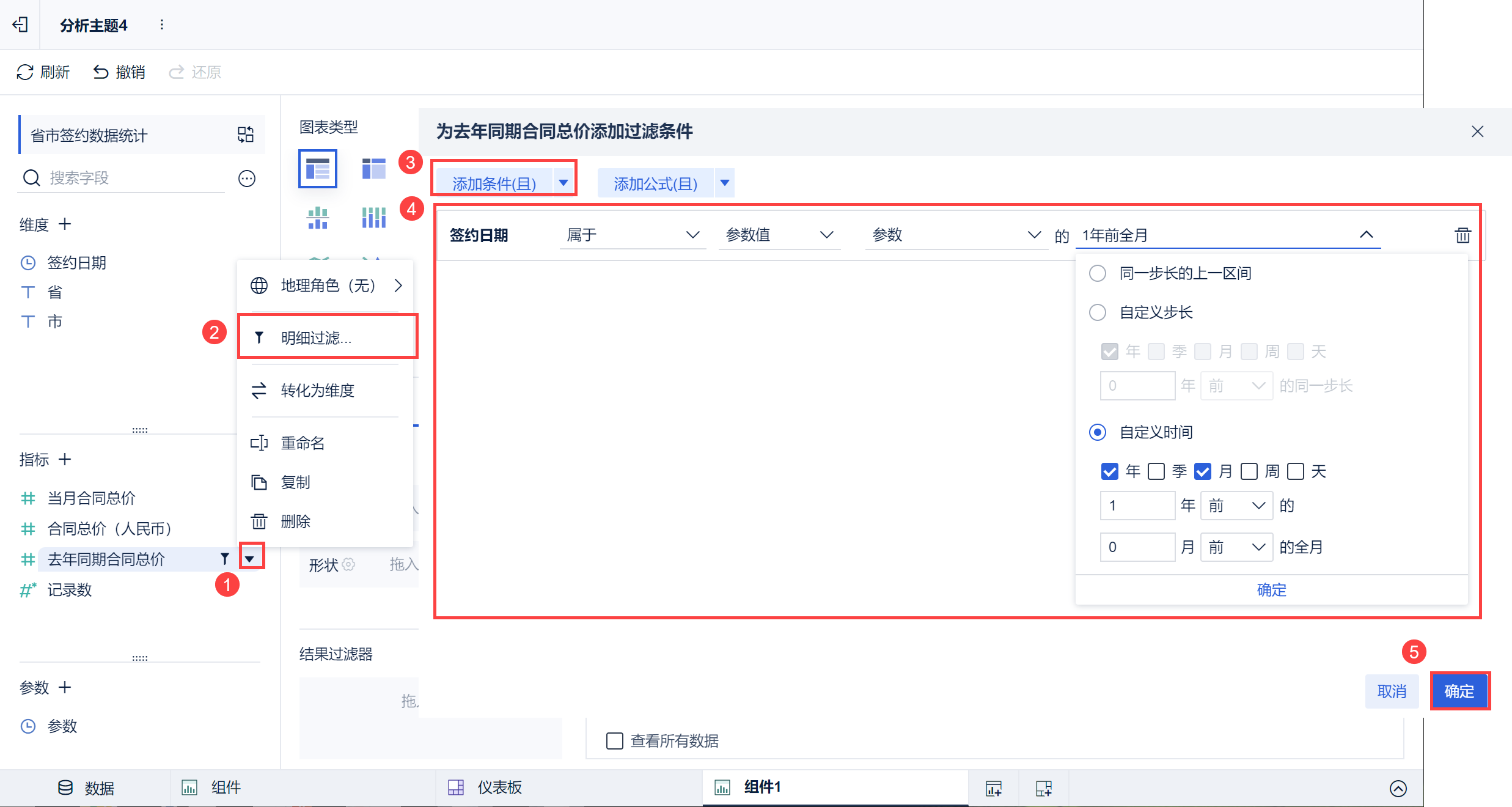The height and width of the screenshot is (807, 1512).
Task: Enable the 查看所有数据 checkbox
Action: click(614, 741)
